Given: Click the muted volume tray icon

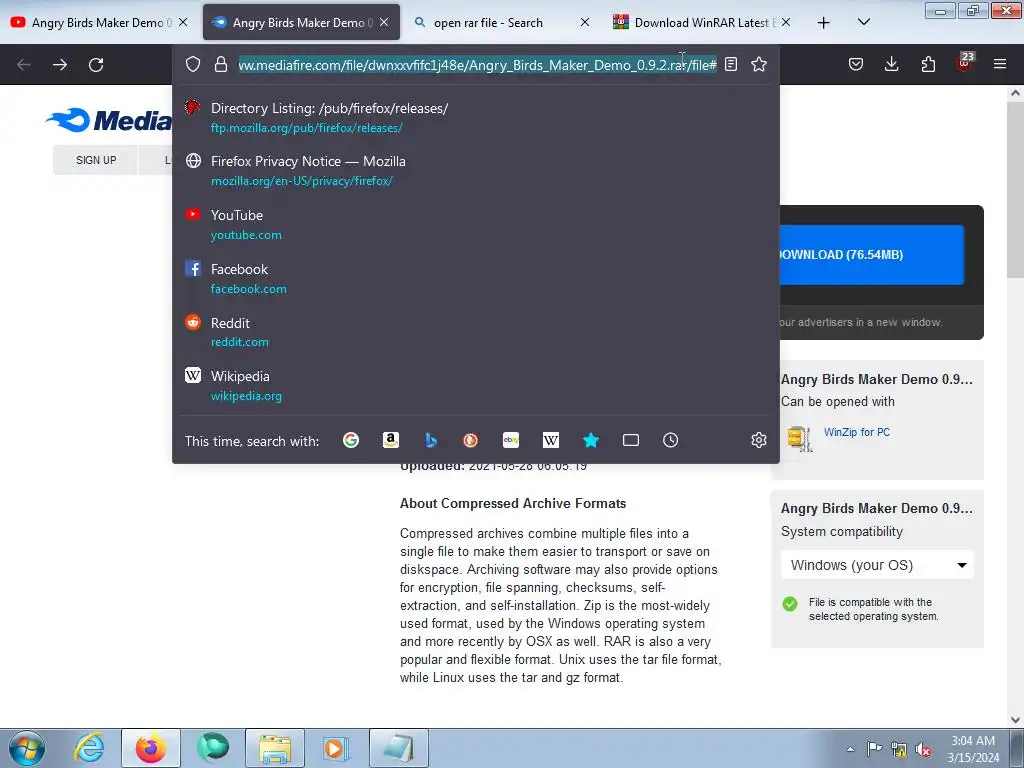Looking at the screenshot, I should [923, 749].
